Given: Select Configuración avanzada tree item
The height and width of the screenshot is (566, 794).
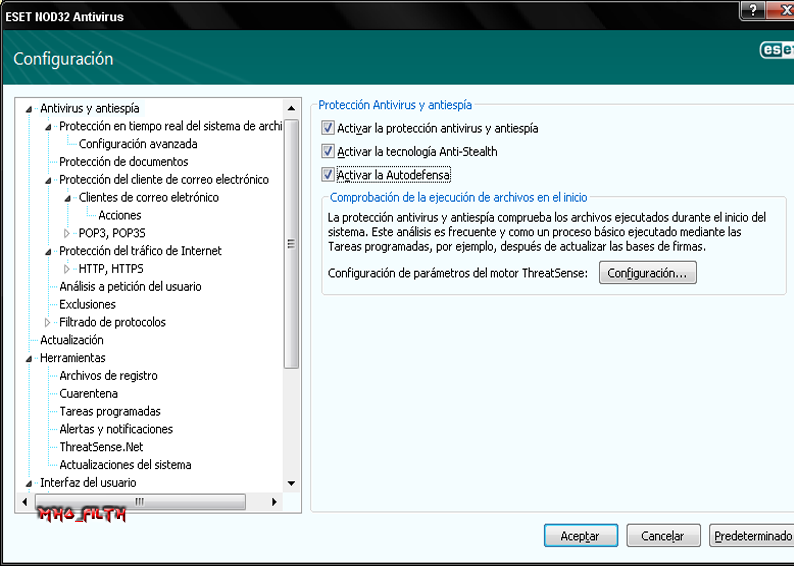Looking at the screenshot, I should [138, 144].
